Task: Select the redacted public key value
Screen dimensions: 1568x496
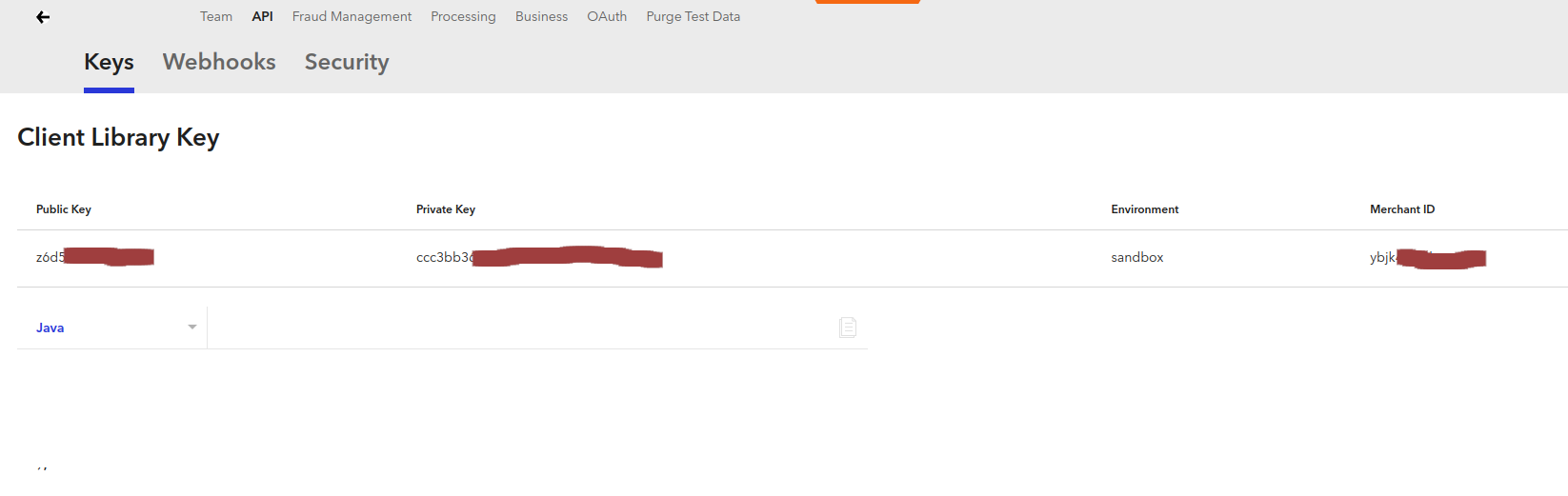Action: pyautogui.click(x=95, y=257)
